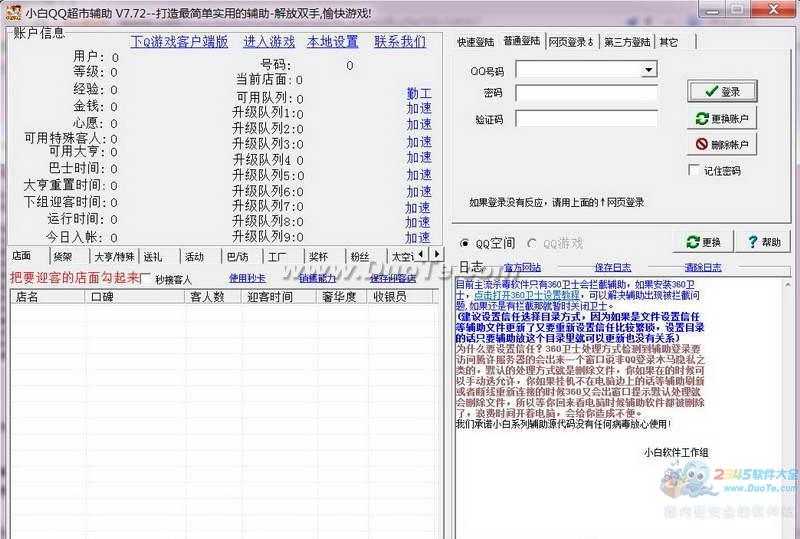Click the 使用秒卡 link
This screenshot has width=800, height=539.
click(247, 278)
